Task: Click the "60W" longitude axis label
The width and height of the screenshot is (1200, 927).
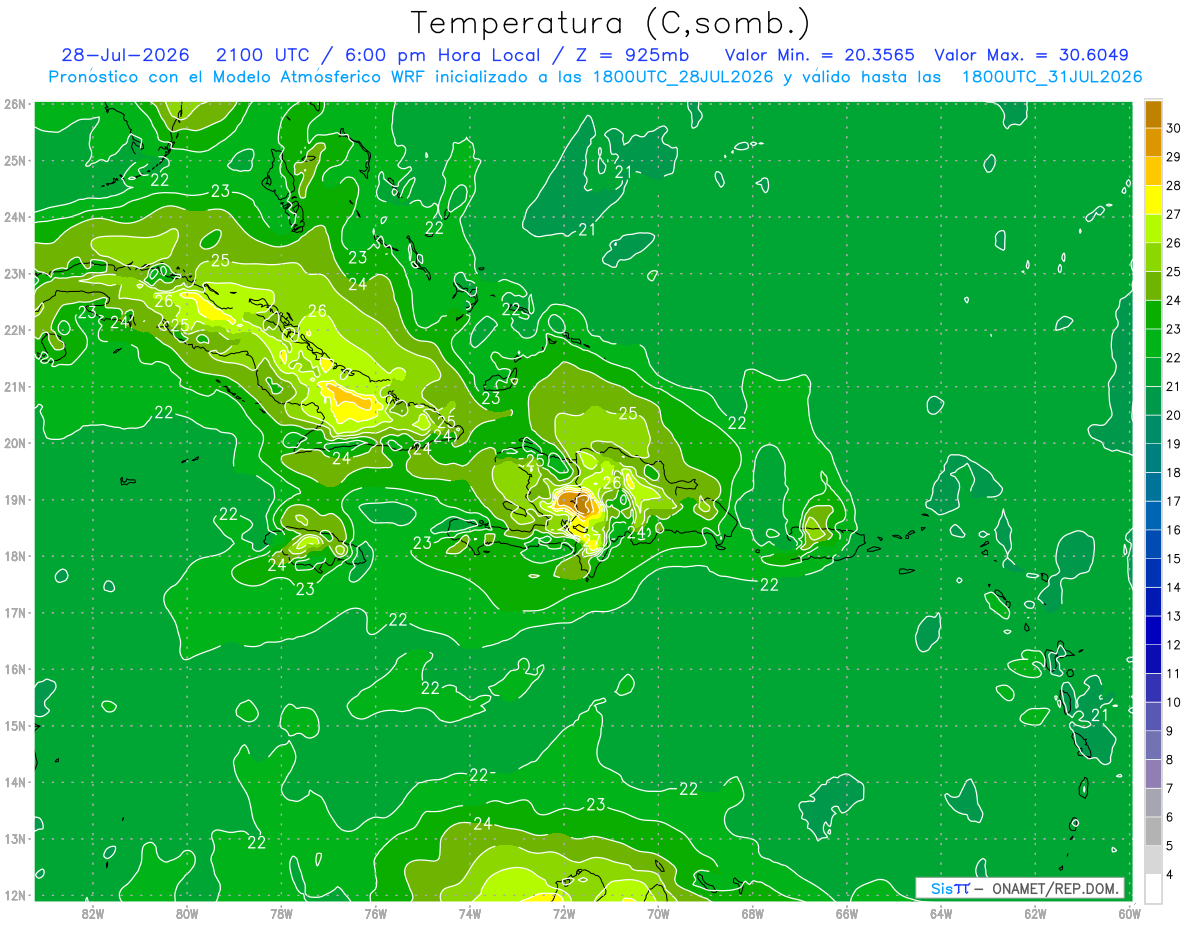Action: (1130, 913)
